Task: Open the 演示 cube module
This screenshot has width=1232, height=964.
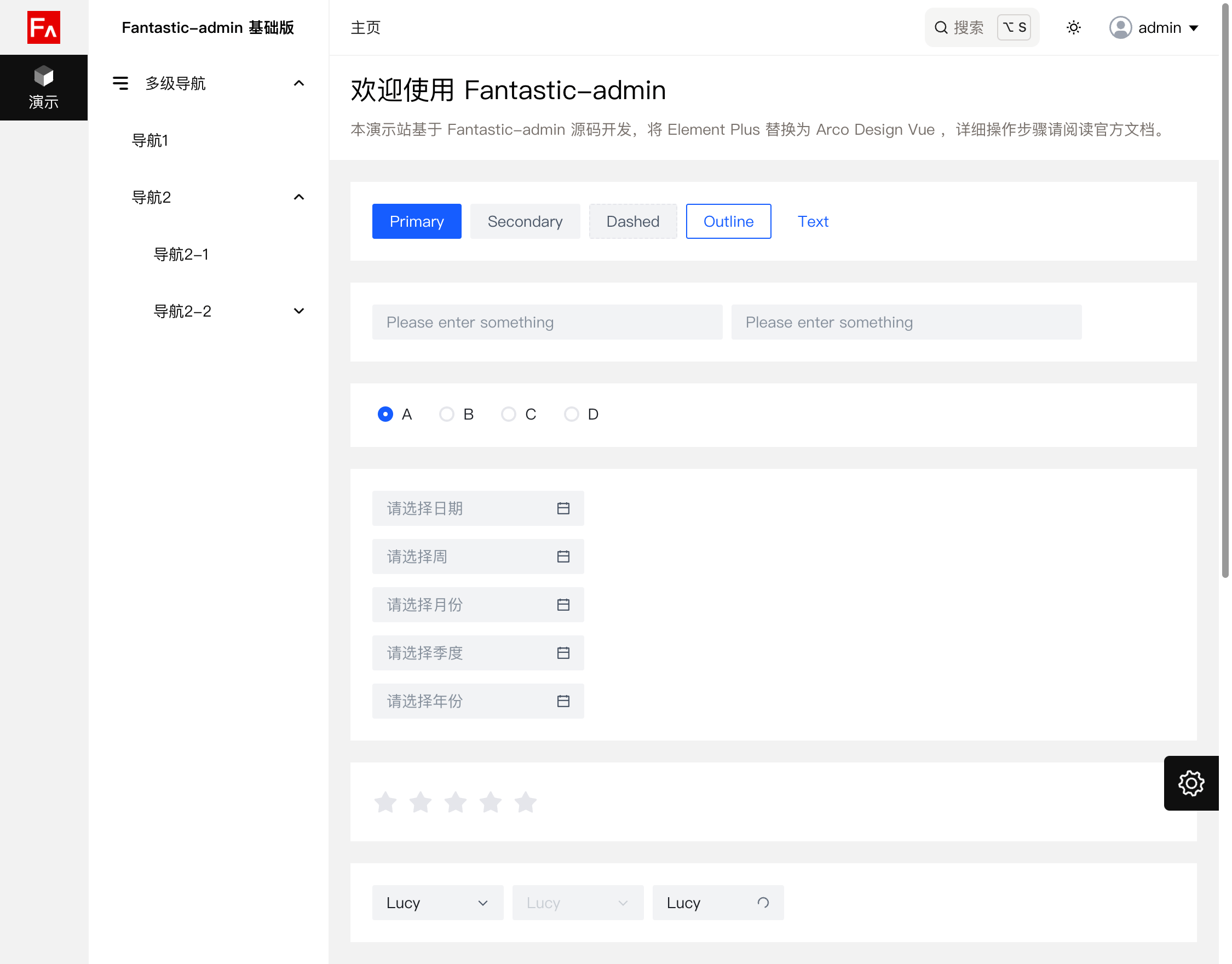Action: [43, 88]
